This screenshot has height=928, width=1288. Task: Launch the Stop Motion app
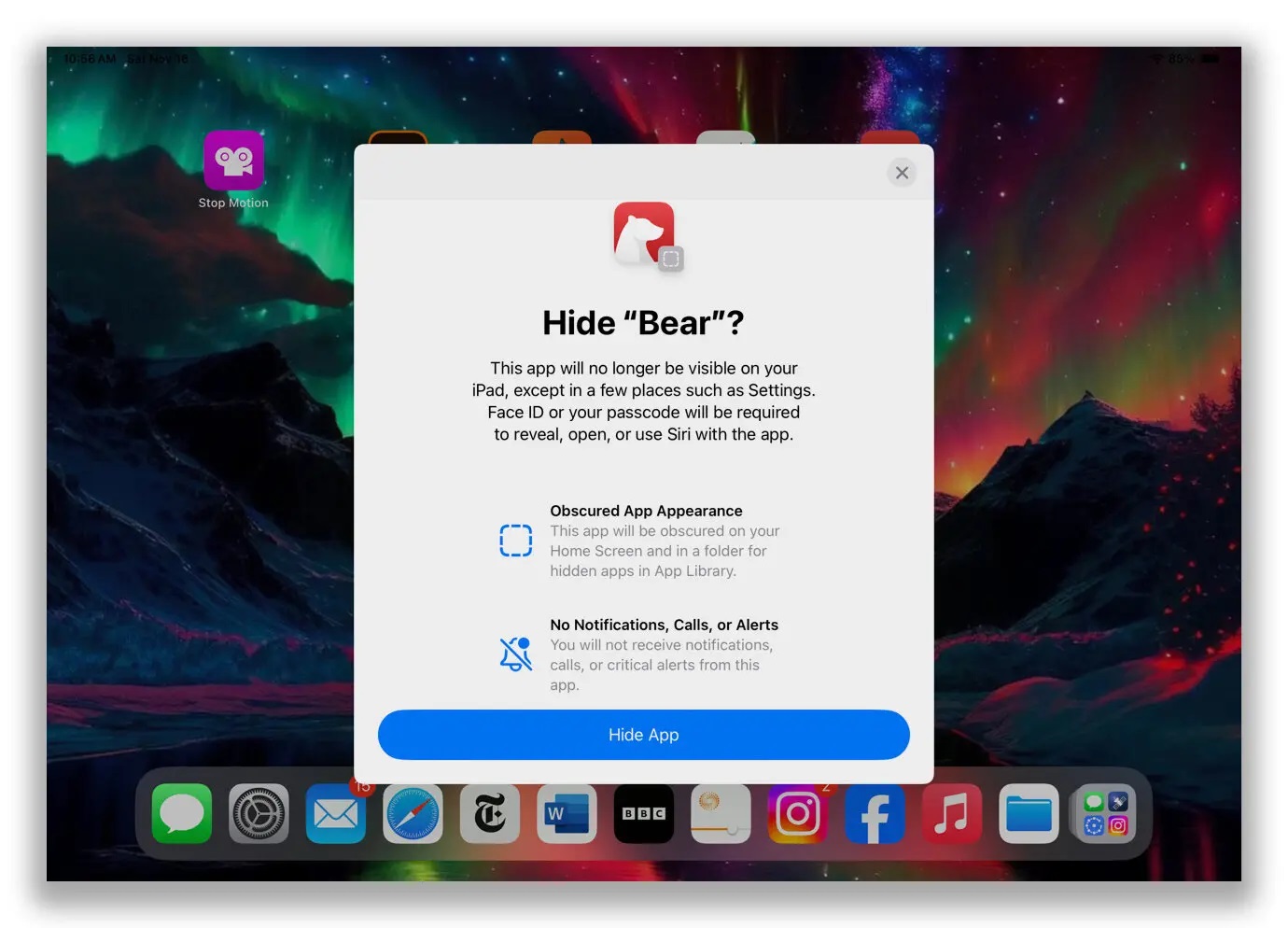click(232, 160)
